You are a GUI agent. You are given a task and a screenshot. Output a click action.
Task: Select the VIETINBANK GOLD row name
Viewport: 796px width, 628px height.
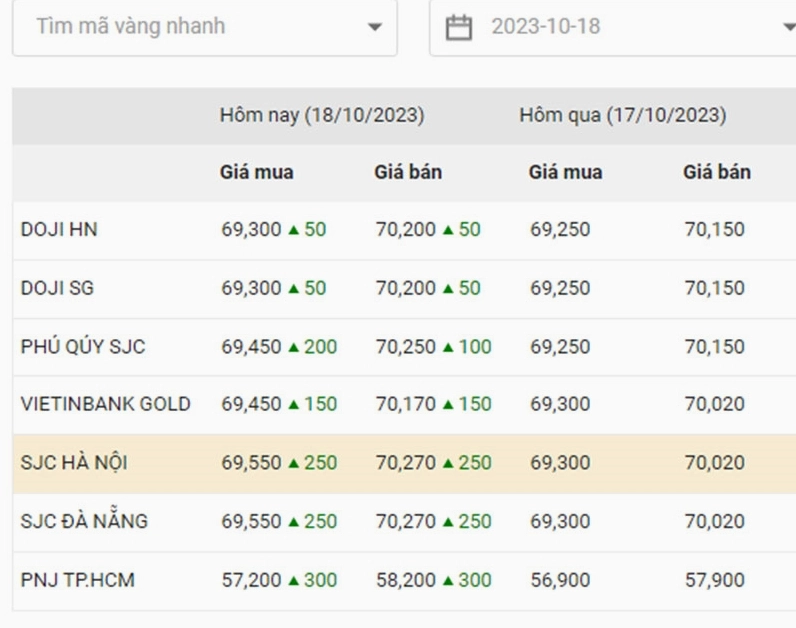click(x=106, y=404)
